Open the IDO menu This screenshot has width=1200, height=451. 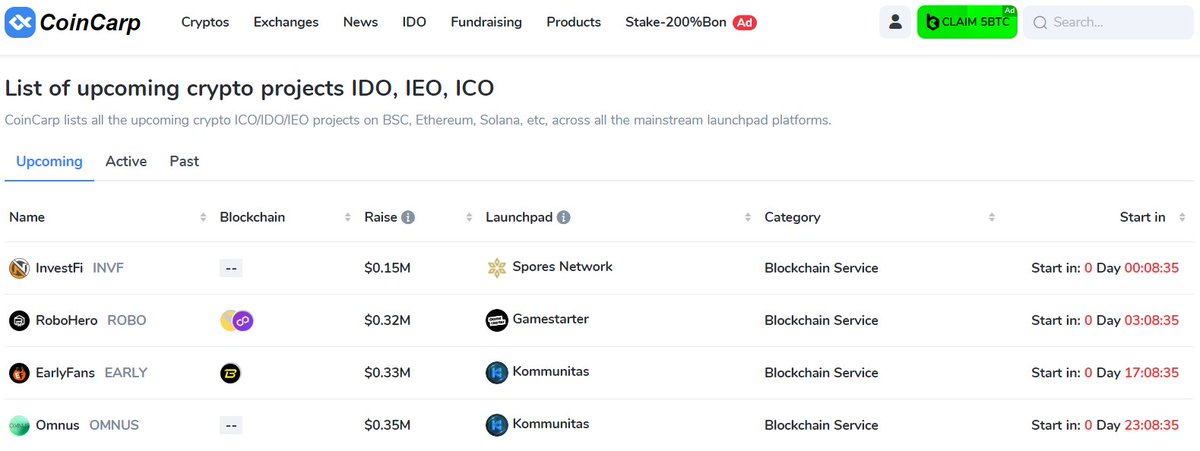pyautogui.click(x=414, y=22)
